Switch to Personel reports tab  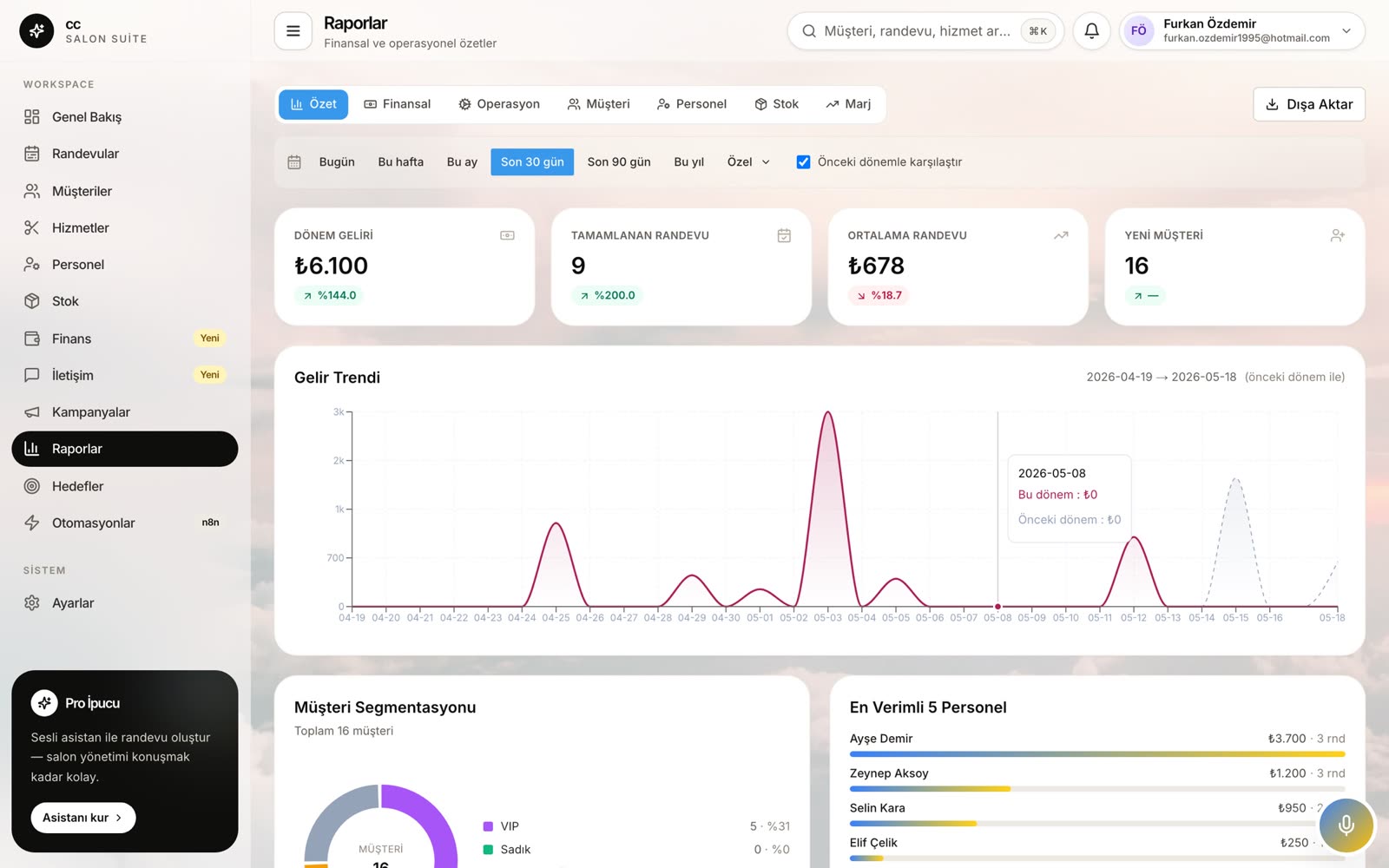(x=692, y=104)
